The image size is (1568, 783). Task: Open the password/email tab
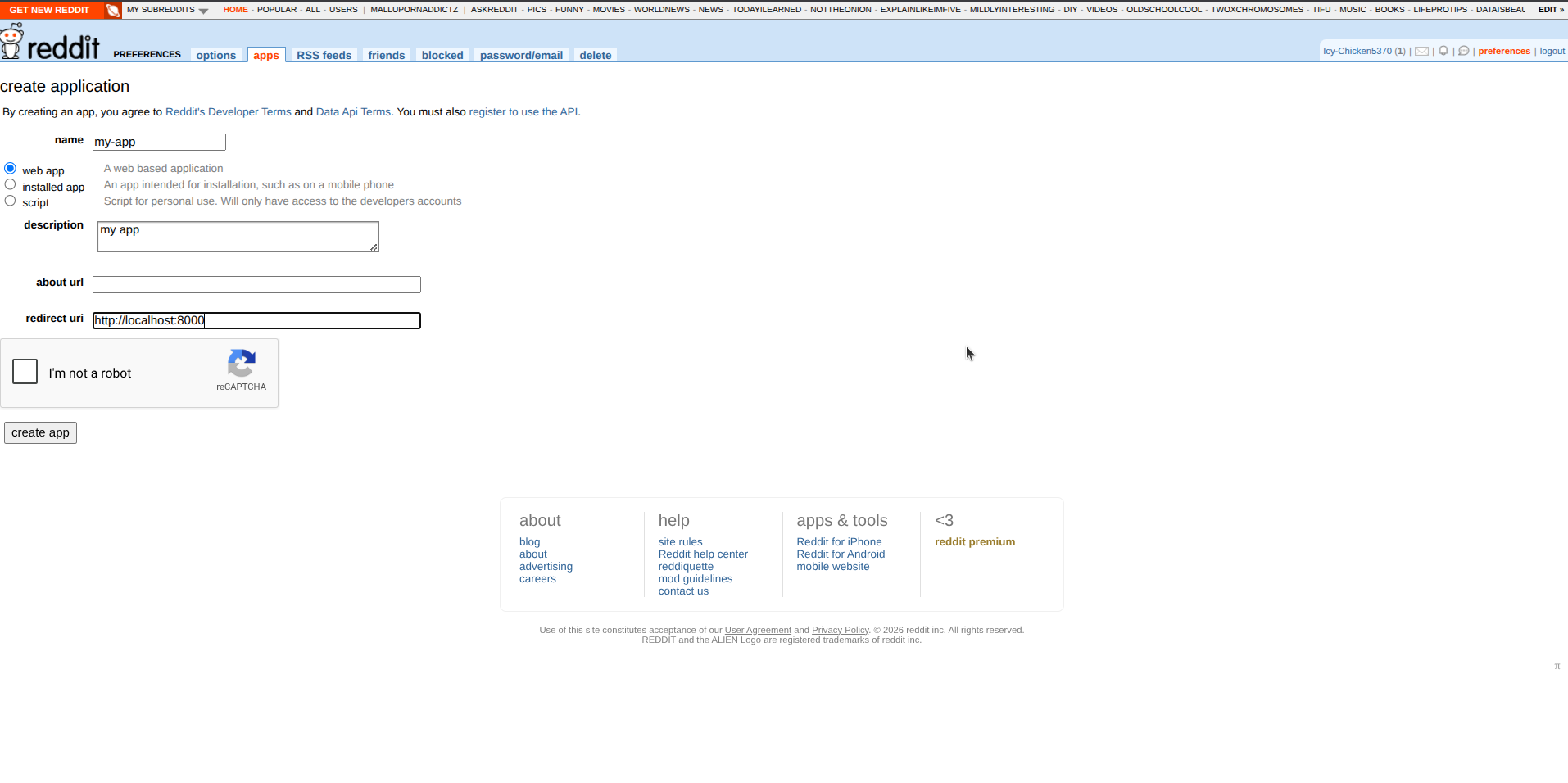click(x=521, y=55)
